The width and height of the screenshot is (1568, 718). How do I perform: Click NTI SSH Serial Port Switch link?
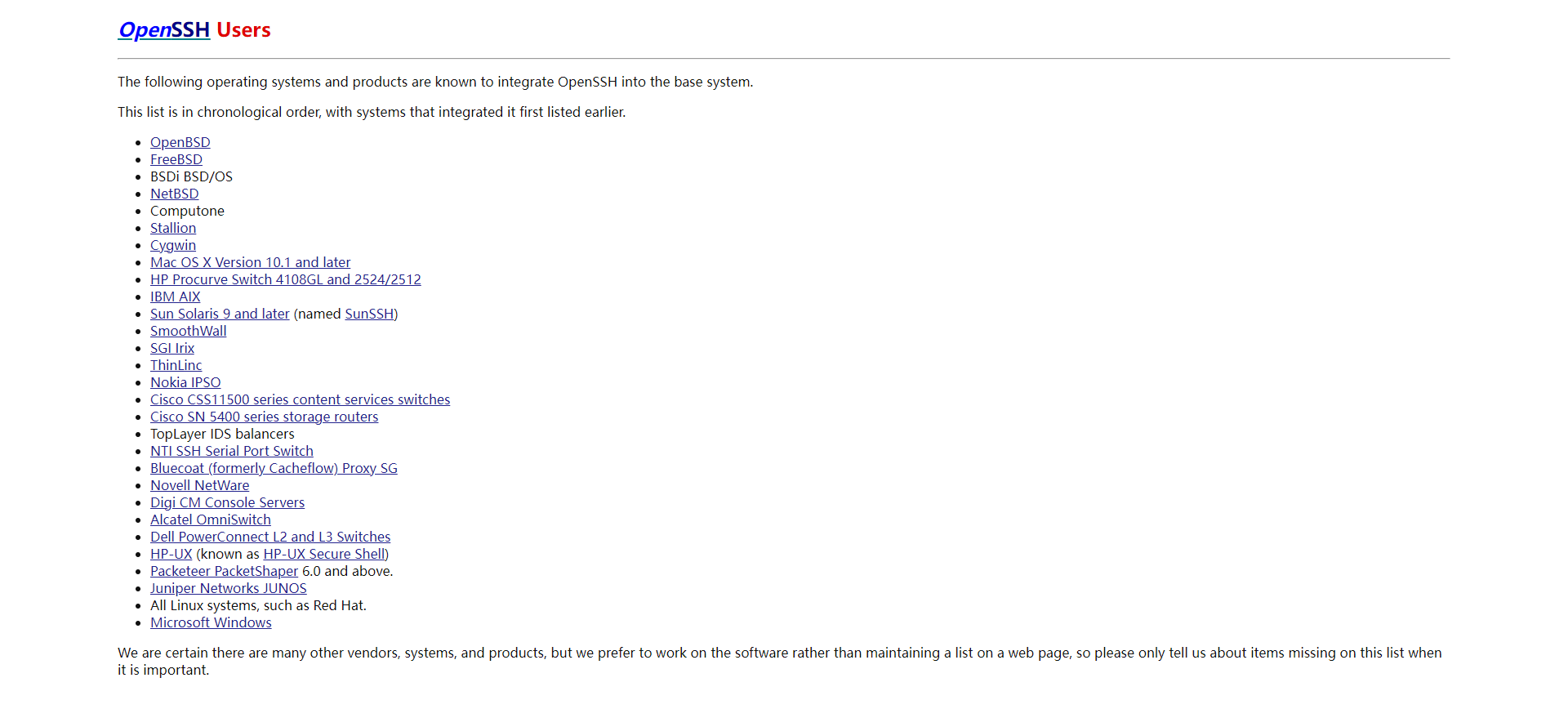(231, 451)
